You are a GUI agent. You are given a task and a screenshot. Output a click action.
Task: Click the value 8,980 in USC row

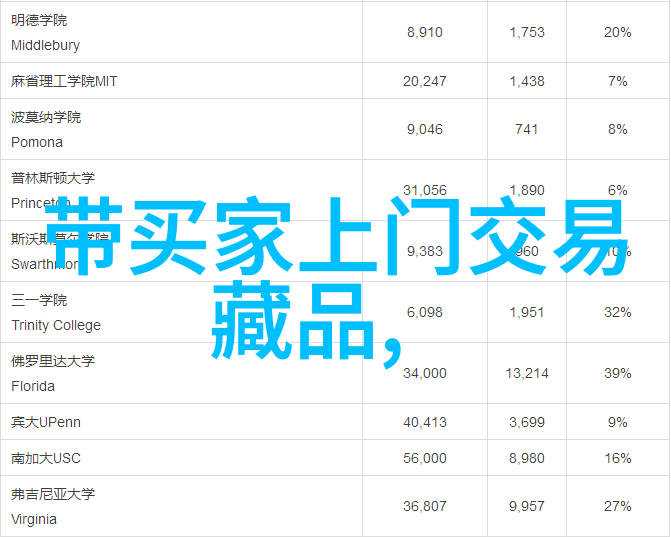pos(527,458)
